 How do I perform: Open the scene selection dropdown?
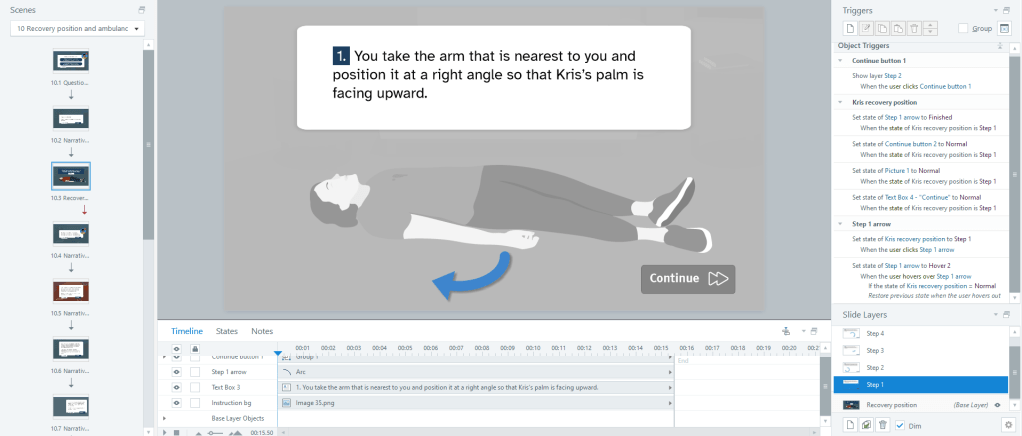[x=78, y=29]
